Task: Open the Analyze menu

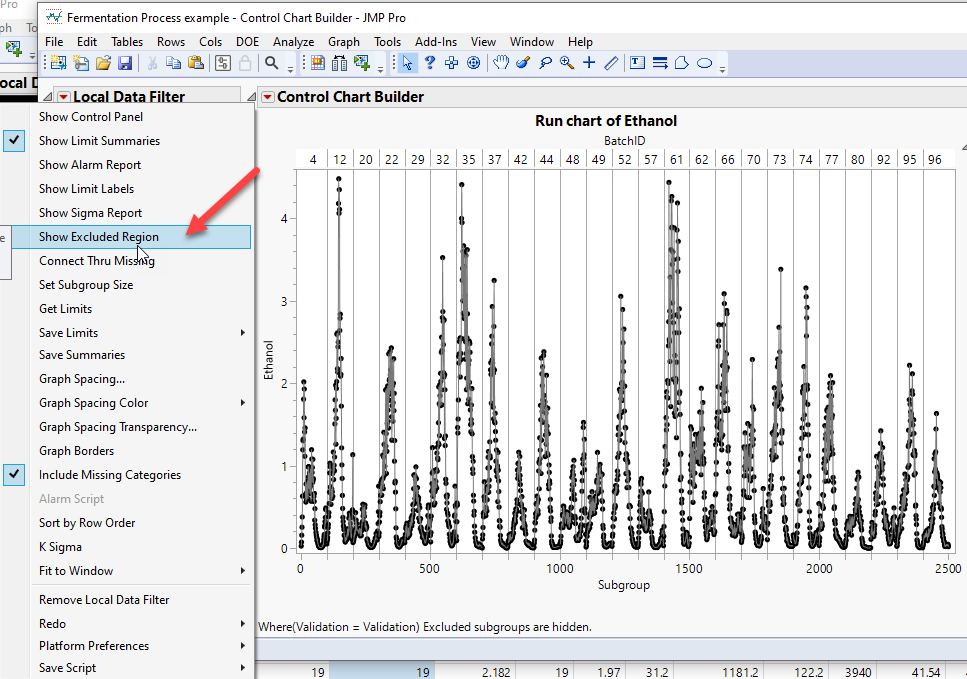Action: coord(293,42)
